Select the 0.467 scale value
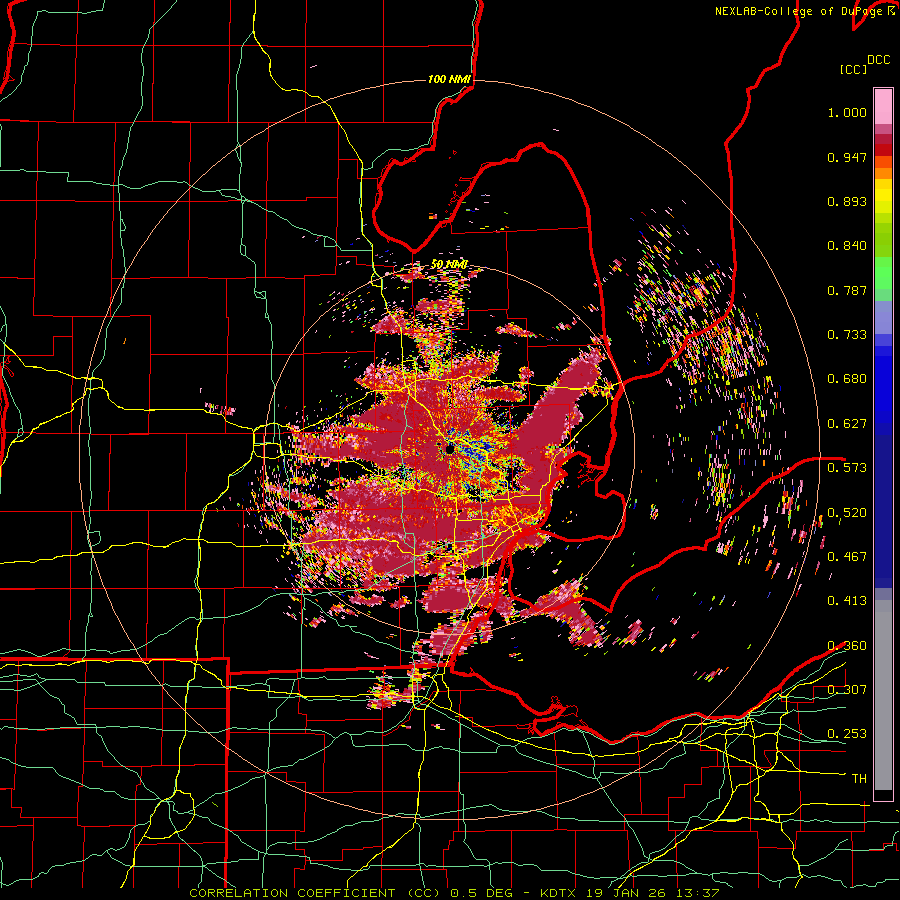900x900 pixels. (847, 557)
